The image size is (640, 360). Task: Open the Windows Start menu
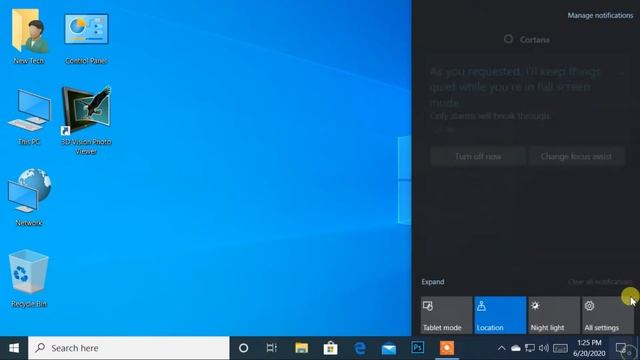pos(14,348)
